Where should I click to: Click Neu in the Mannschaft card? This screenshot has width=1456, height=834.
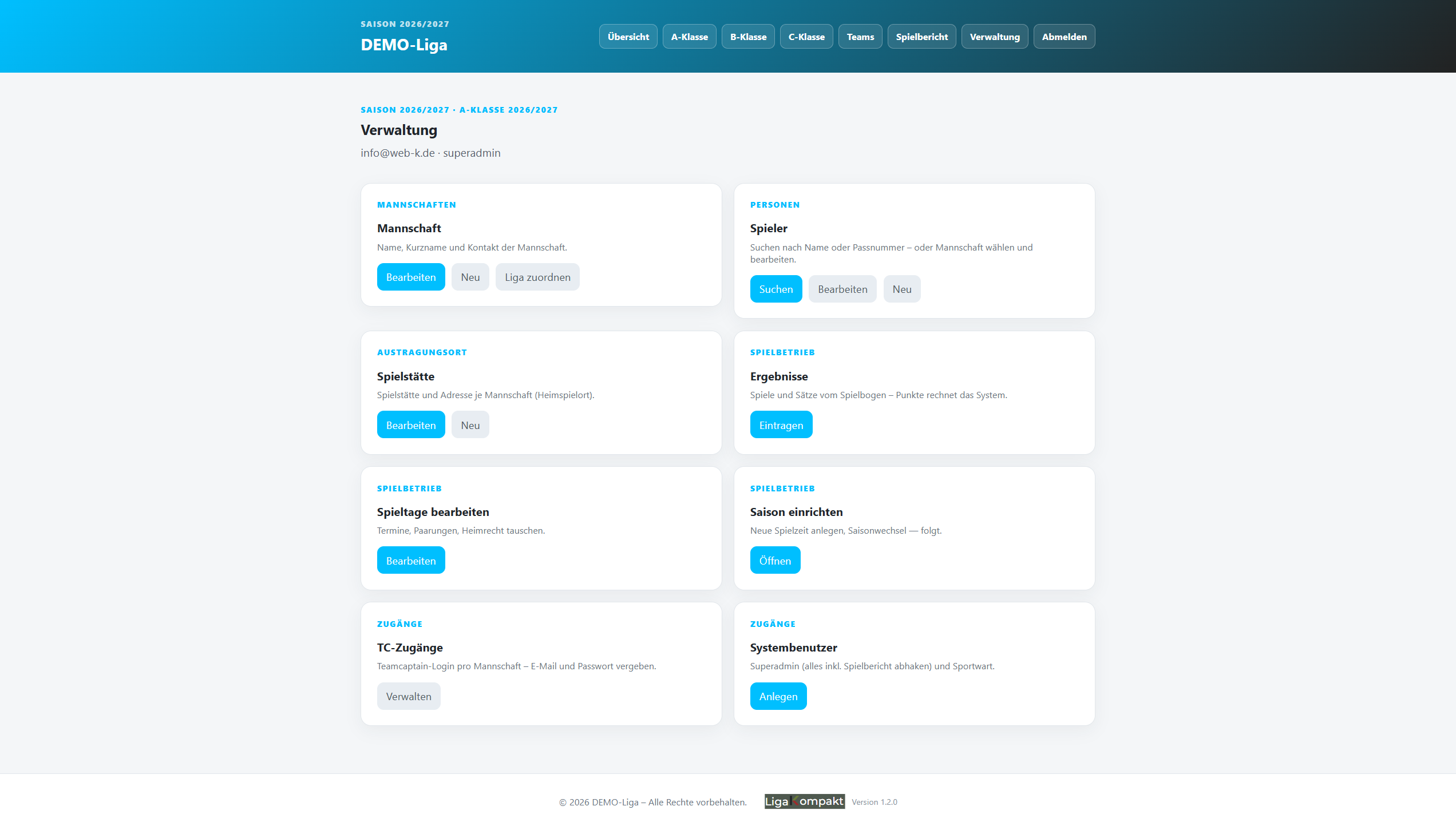(x=470, y=277)
